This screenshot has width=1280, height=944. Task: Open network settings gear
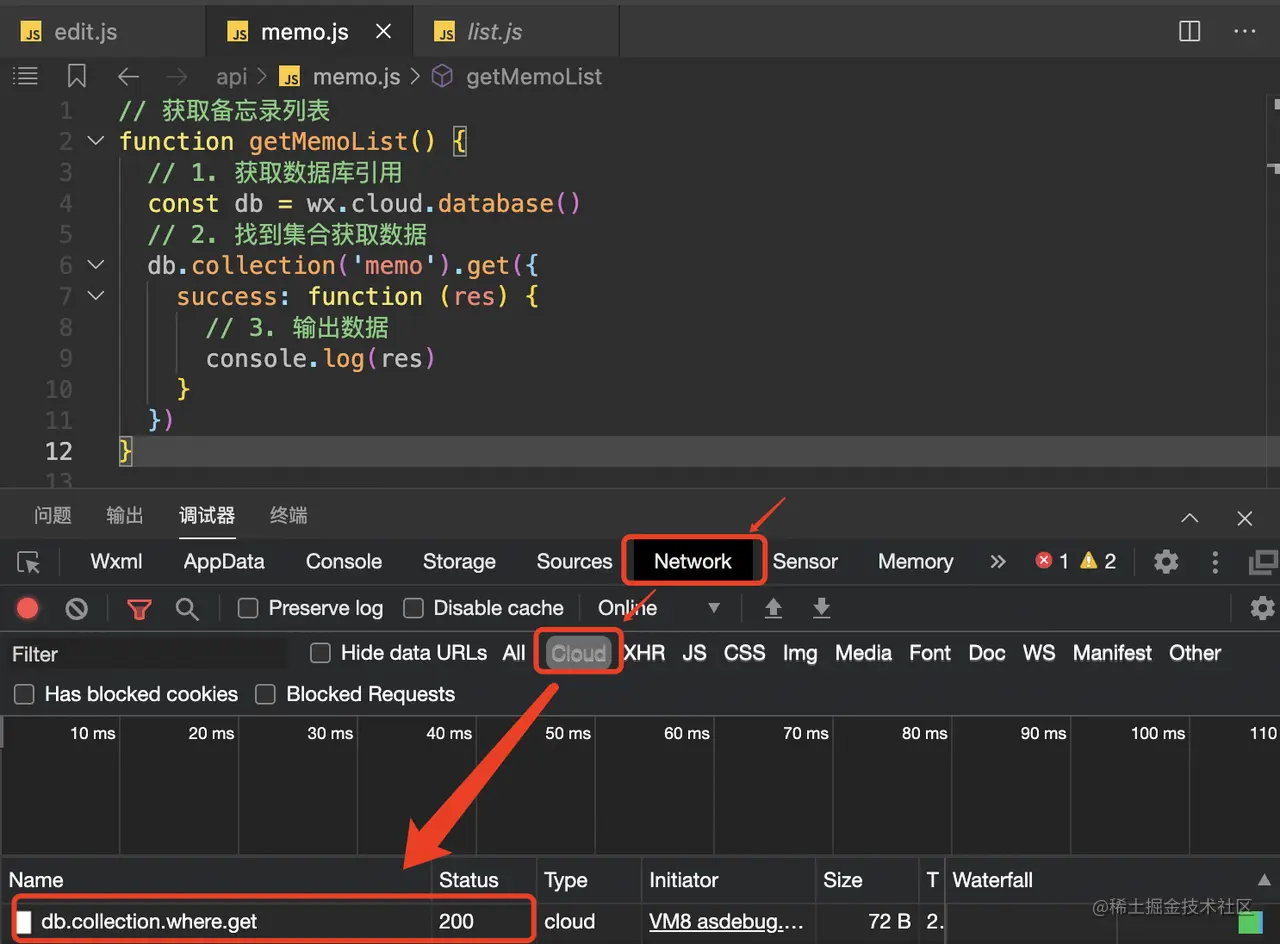pyautogui.click(x=1262, y=608)
